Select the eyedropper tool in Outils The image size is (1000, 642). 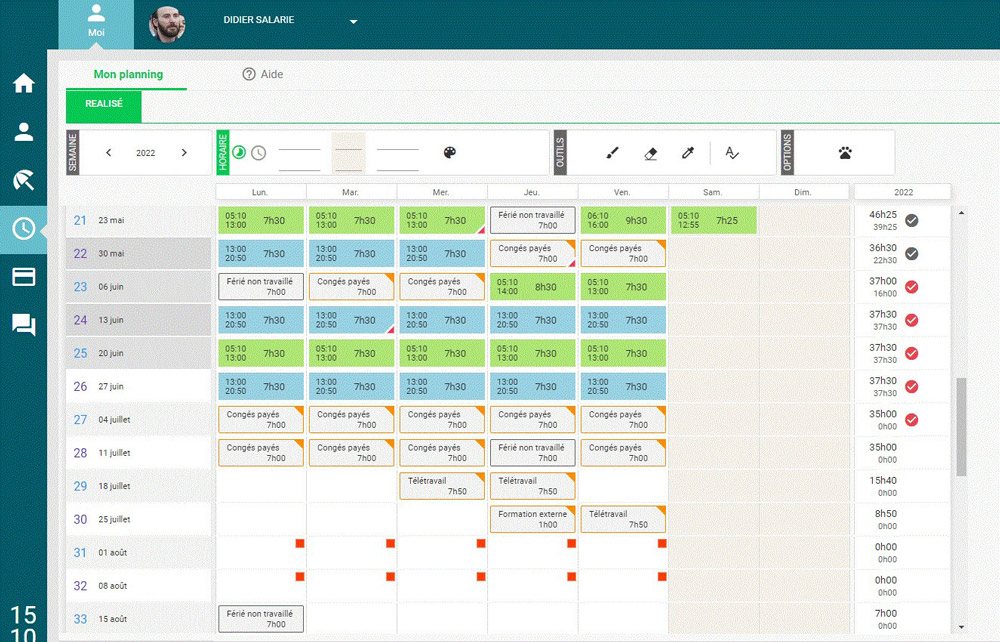pos(688,153)
